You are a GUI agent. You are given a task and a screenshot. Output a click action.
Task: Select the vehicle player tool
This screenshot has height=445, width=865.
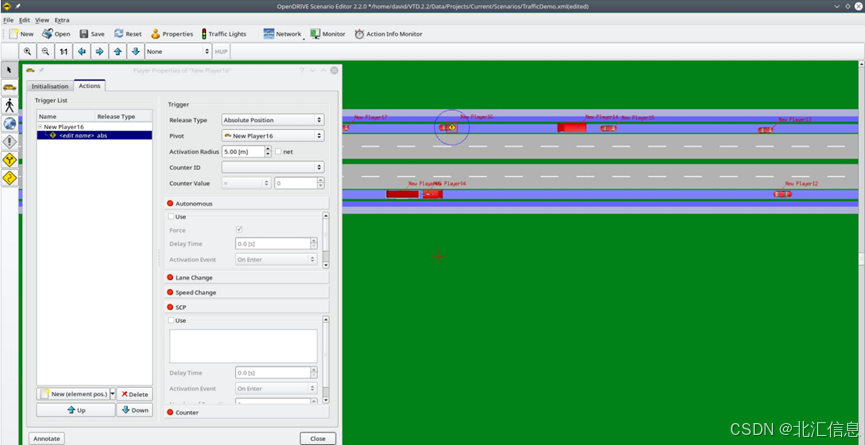point(9,87)
